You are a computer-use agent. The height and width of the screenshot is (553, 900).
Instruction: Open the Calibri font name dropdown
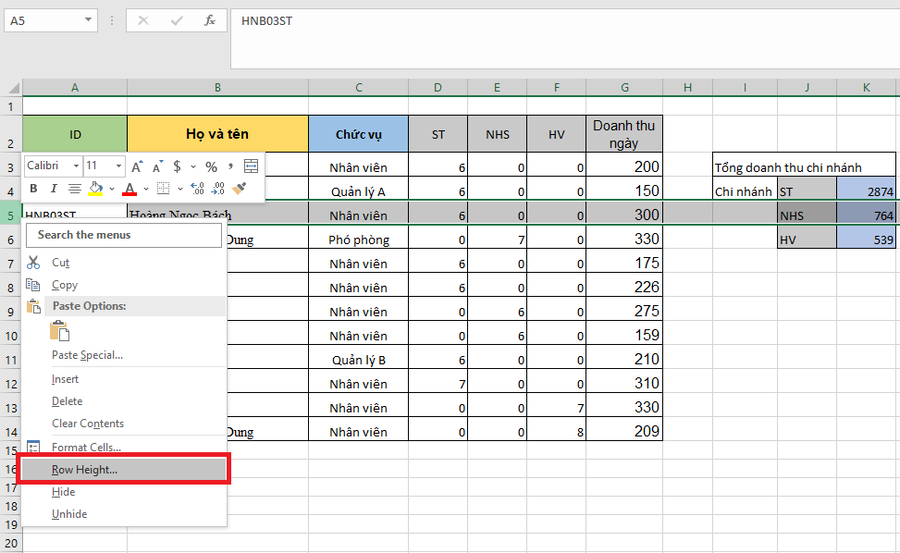click(x=76, y=166)
